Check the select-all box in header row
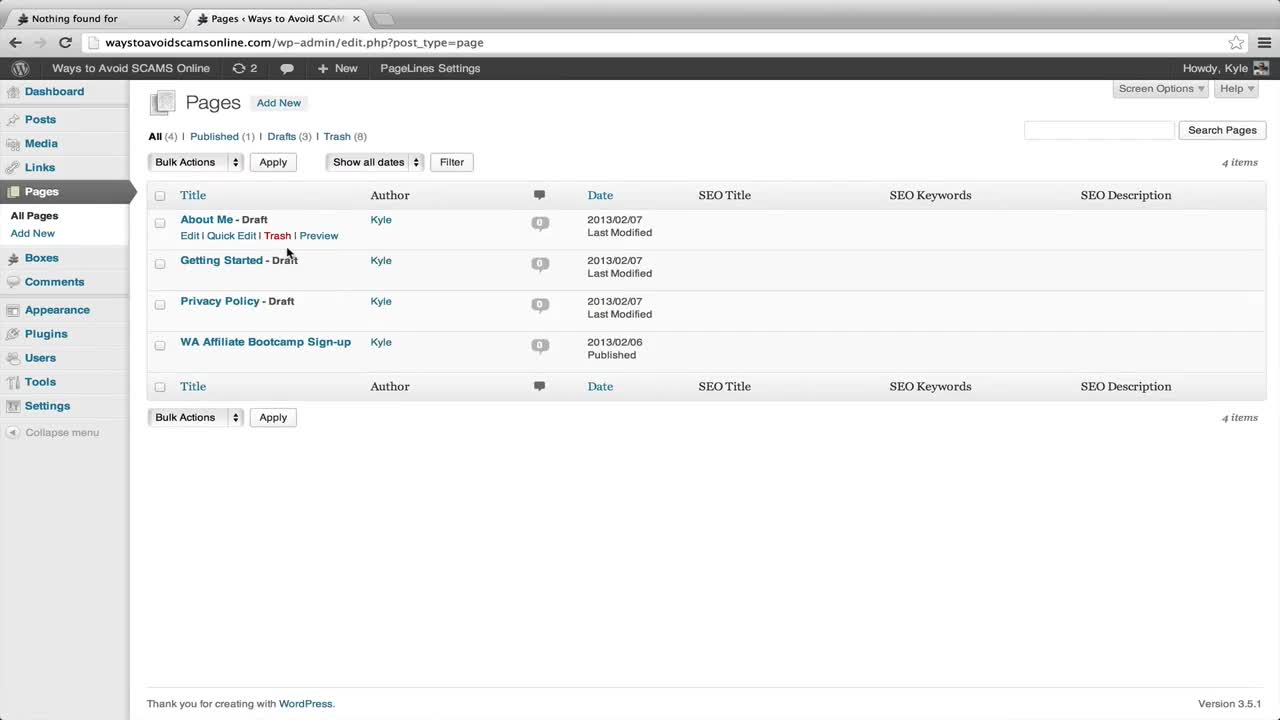1280x720 pixels. tap(160, 196)
